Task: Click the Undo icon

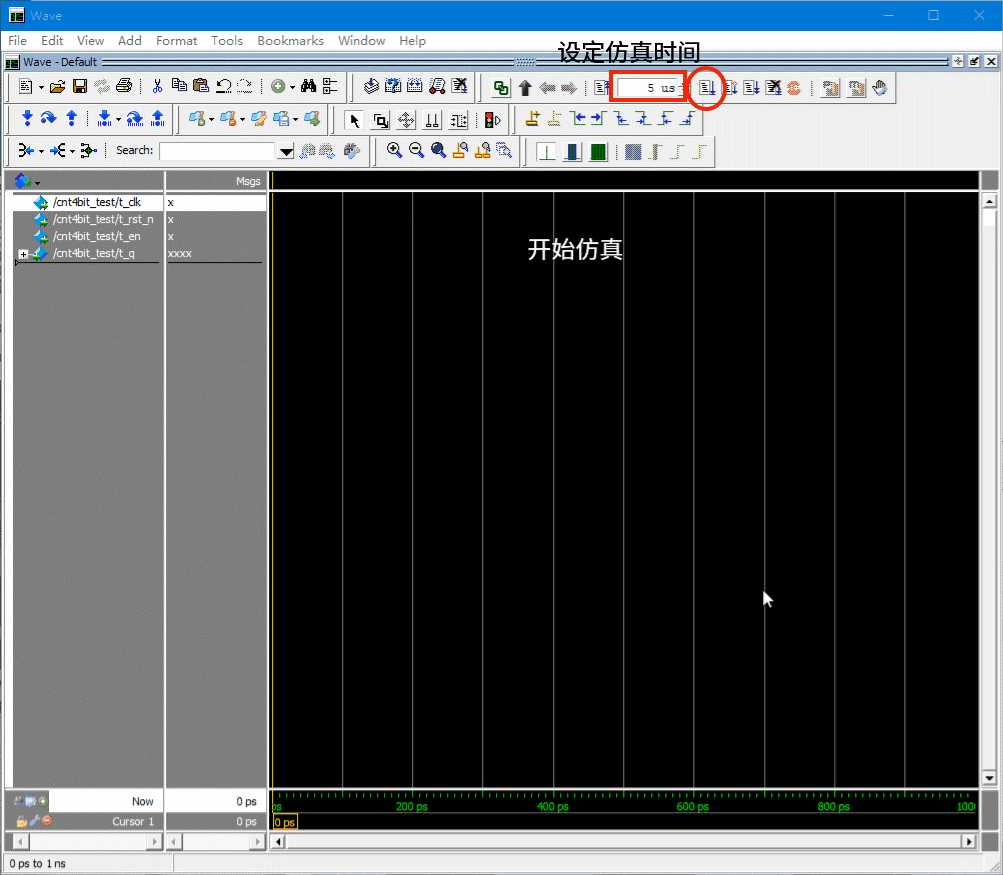Action: (223, 86)
